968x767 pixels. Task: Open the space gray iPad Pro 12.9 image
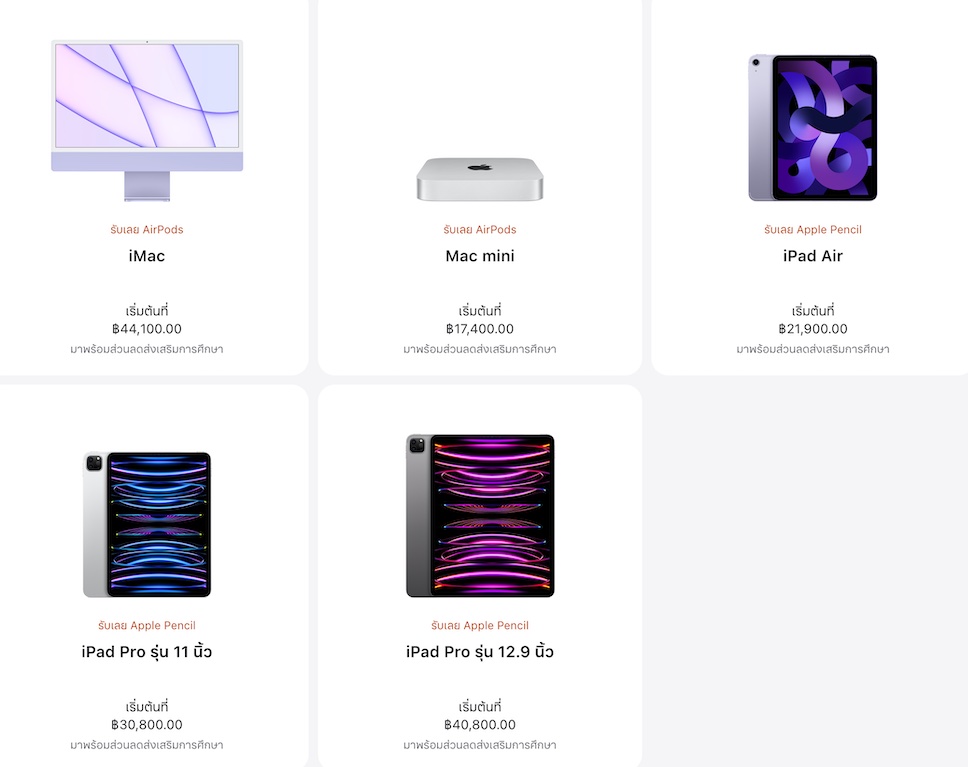480,516
